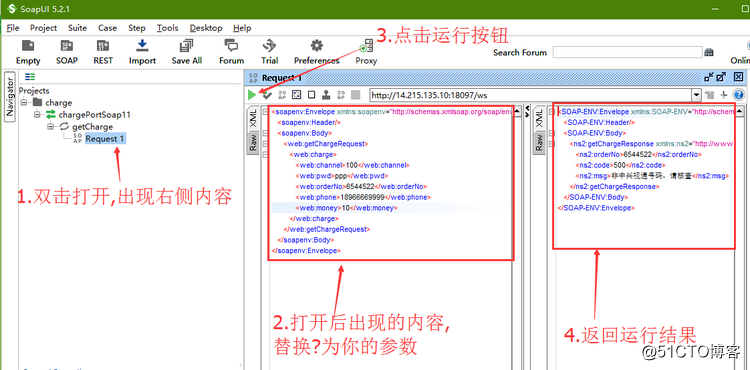Click the endpoint URL field
This screenshot has width=750, height=370.
click(x=530, y=95)
